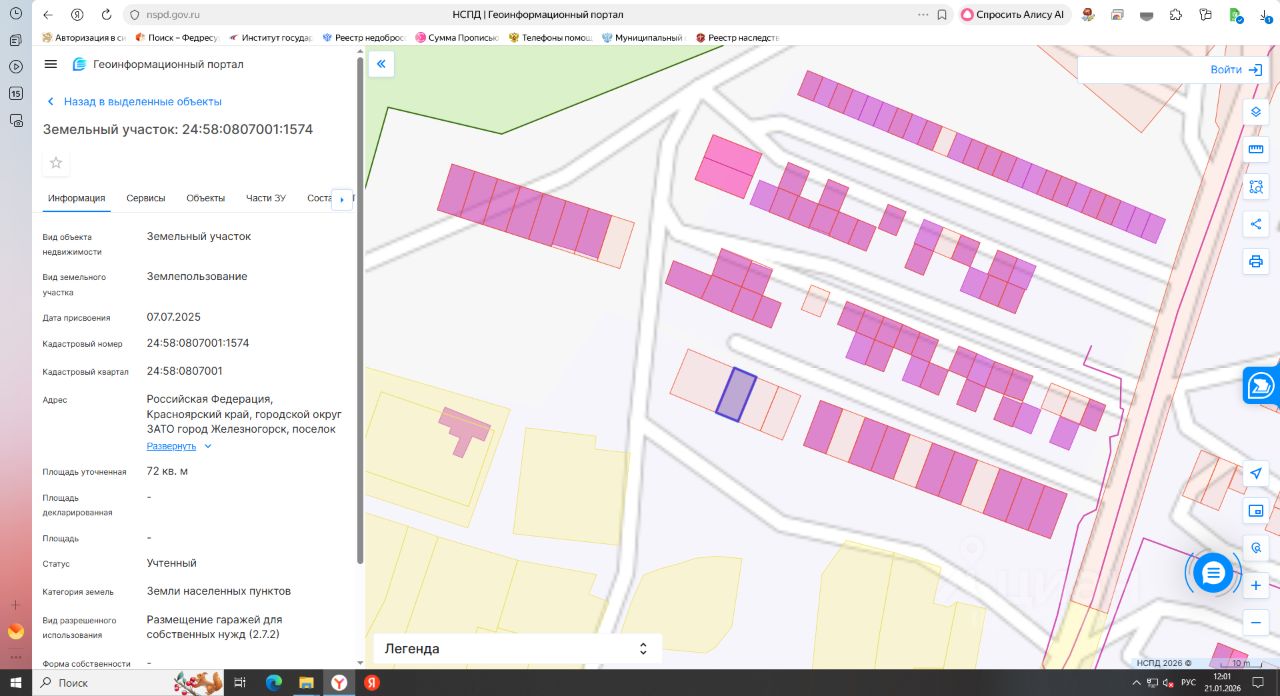
Task: Open the hamburger main menu
Action: pyautogui.click(x=51, y=64)
